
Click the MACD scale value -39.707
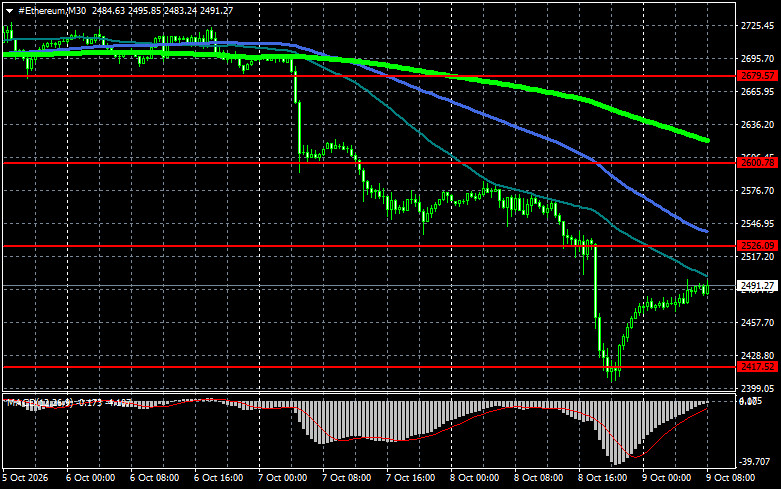pyautogui.click(x=755, y=462)
